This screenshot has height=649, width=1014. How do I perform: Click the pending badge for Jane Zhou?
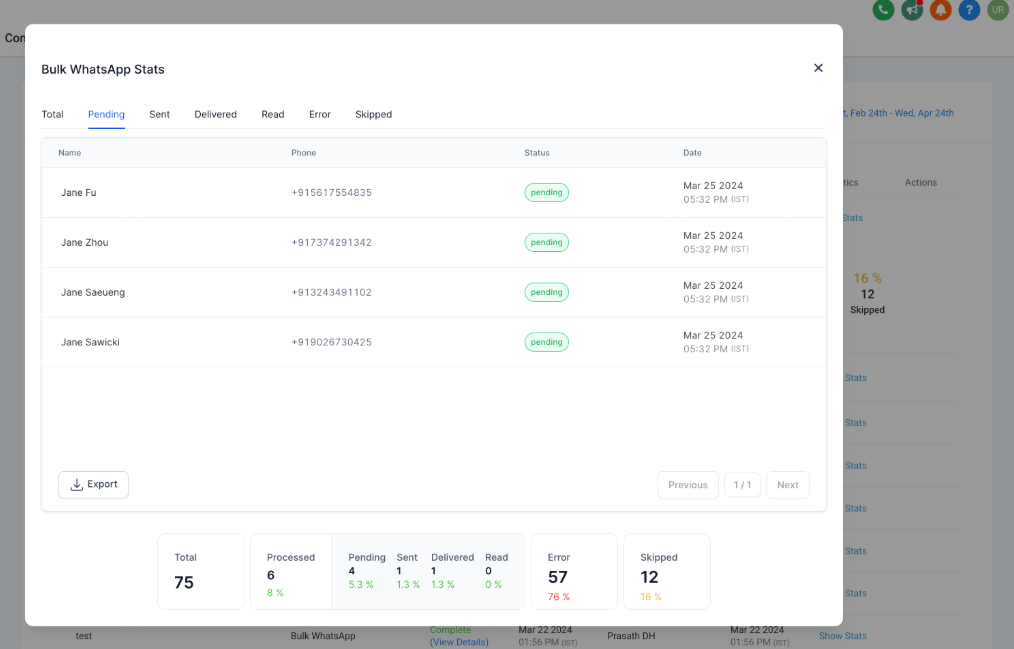click(x=546, y=242)
